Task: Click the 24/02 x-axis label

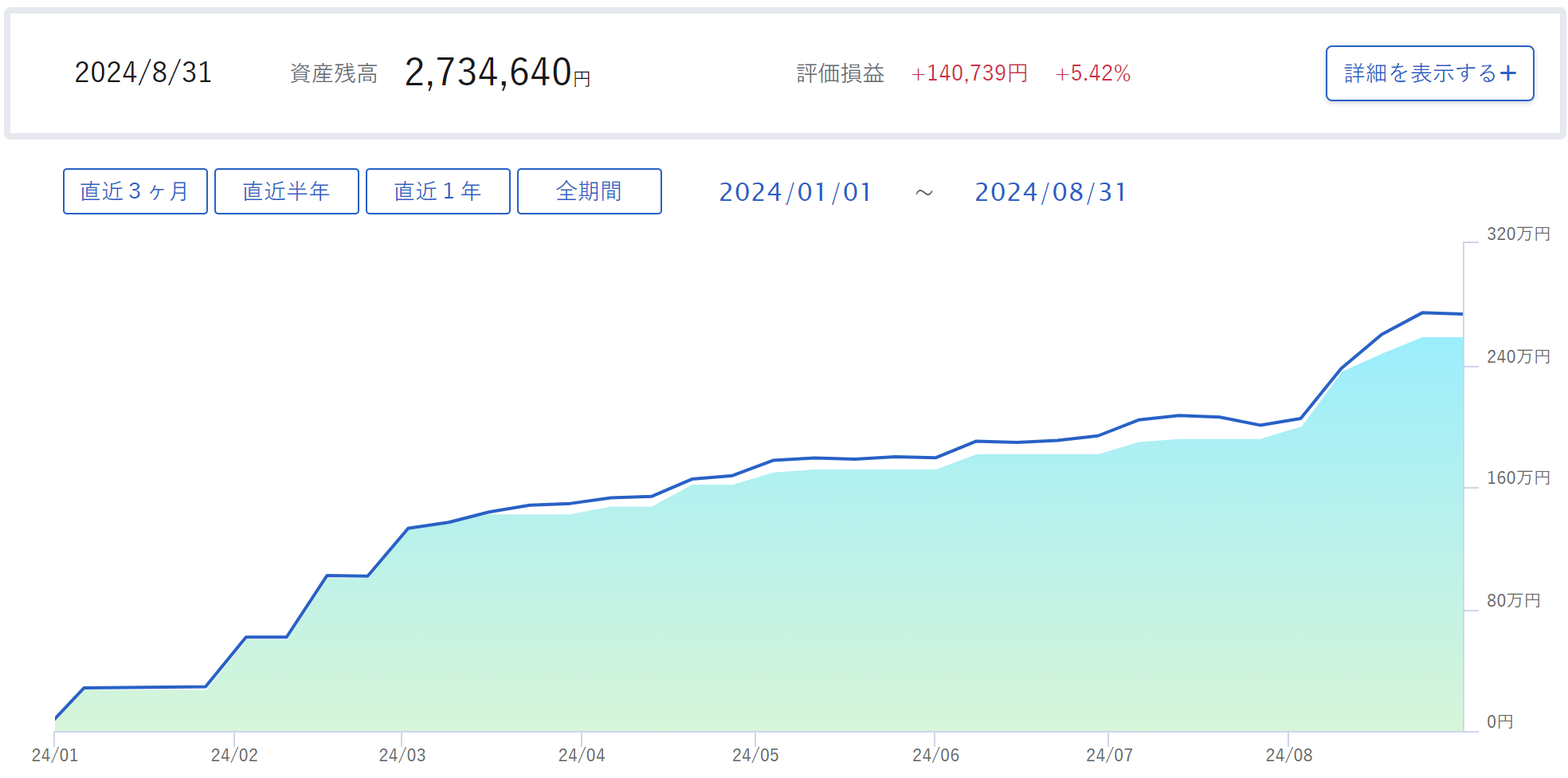Action: tap(234, 755)
